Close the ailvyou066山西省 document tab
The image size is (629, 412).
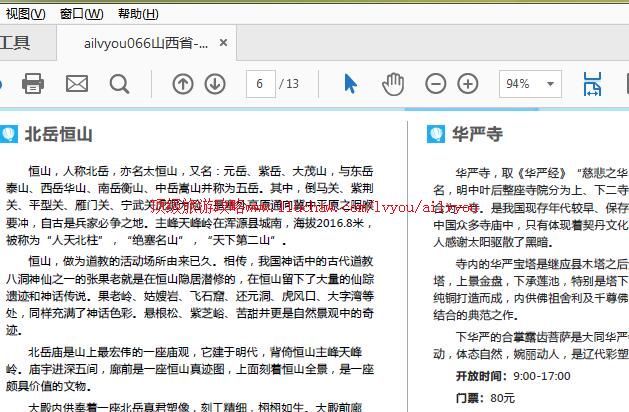click(x=224, y=43)
